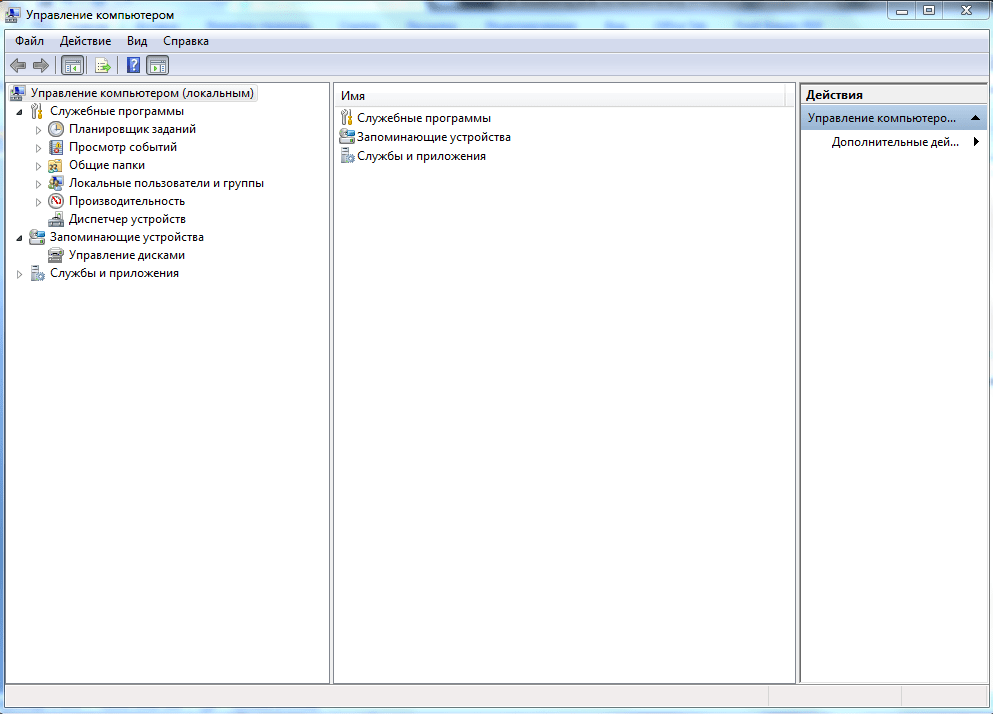Open the Действие menu
Image resolution: width=993 pixels, height=714 pixels.
(85, 41)
